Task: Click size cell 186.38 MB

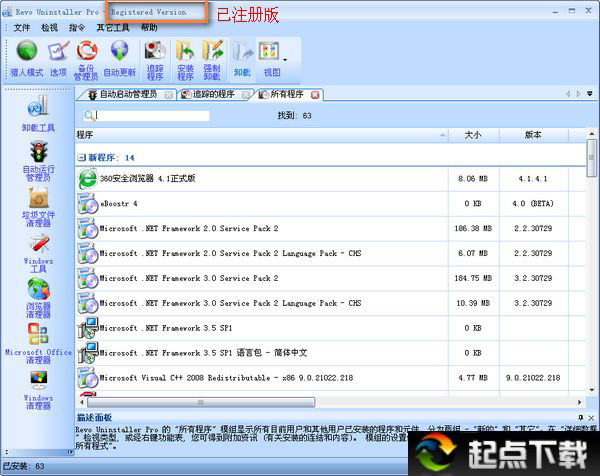Action: (x=473, y=228)
